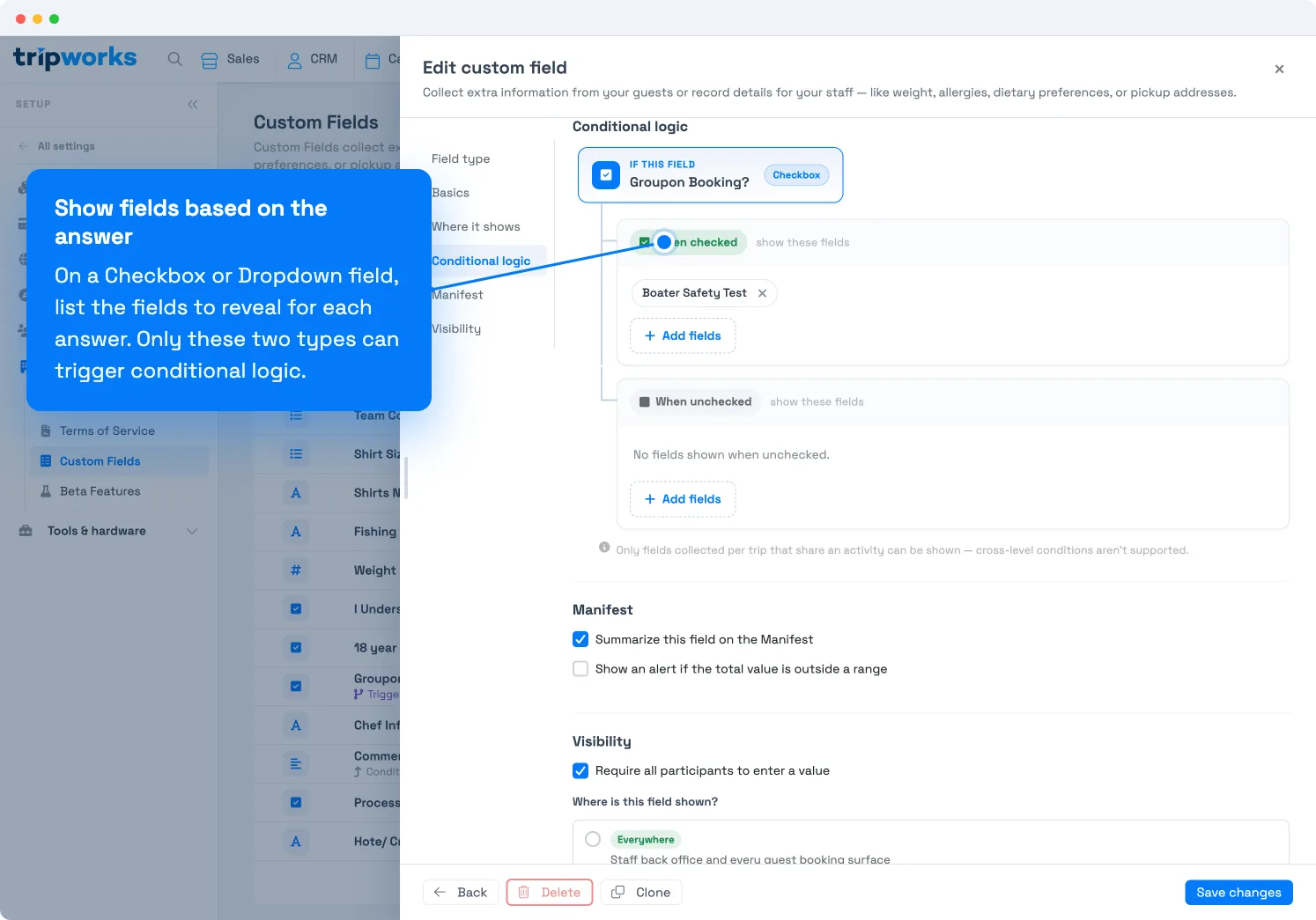Open the CRM menu
Image resolution: width=1316 pixels, height=920 pixels.
(x=313, y=59)
